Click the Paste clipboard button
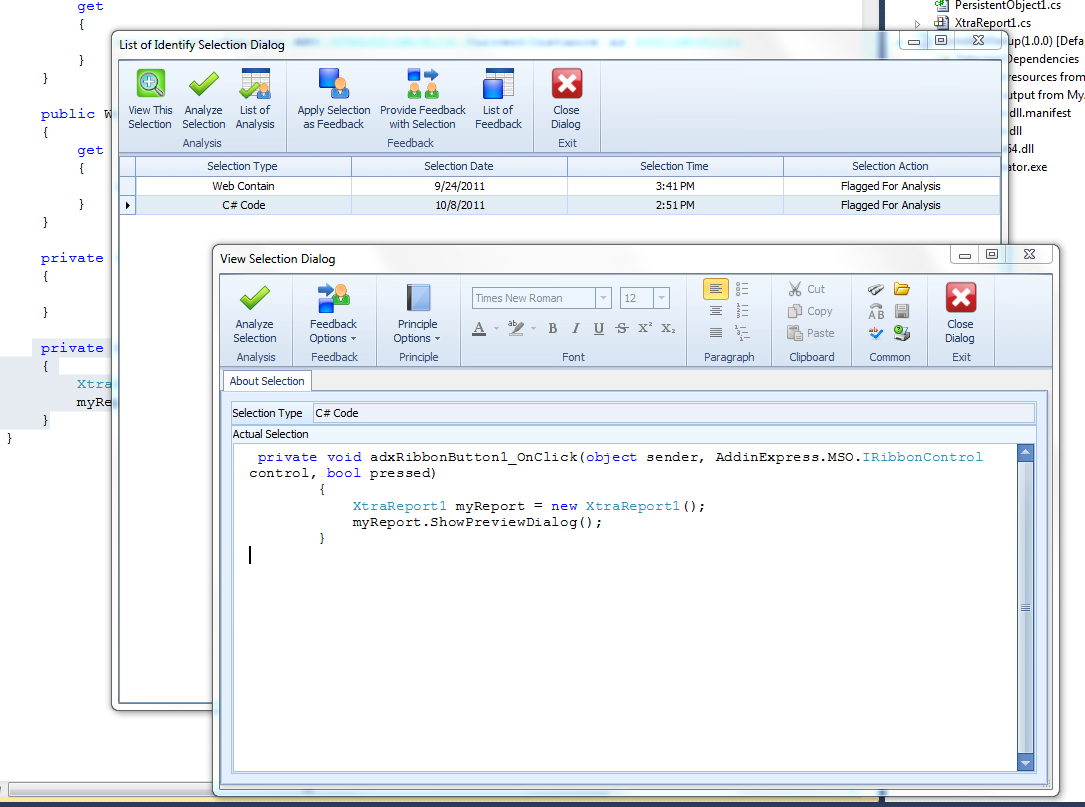 [811, 333]
